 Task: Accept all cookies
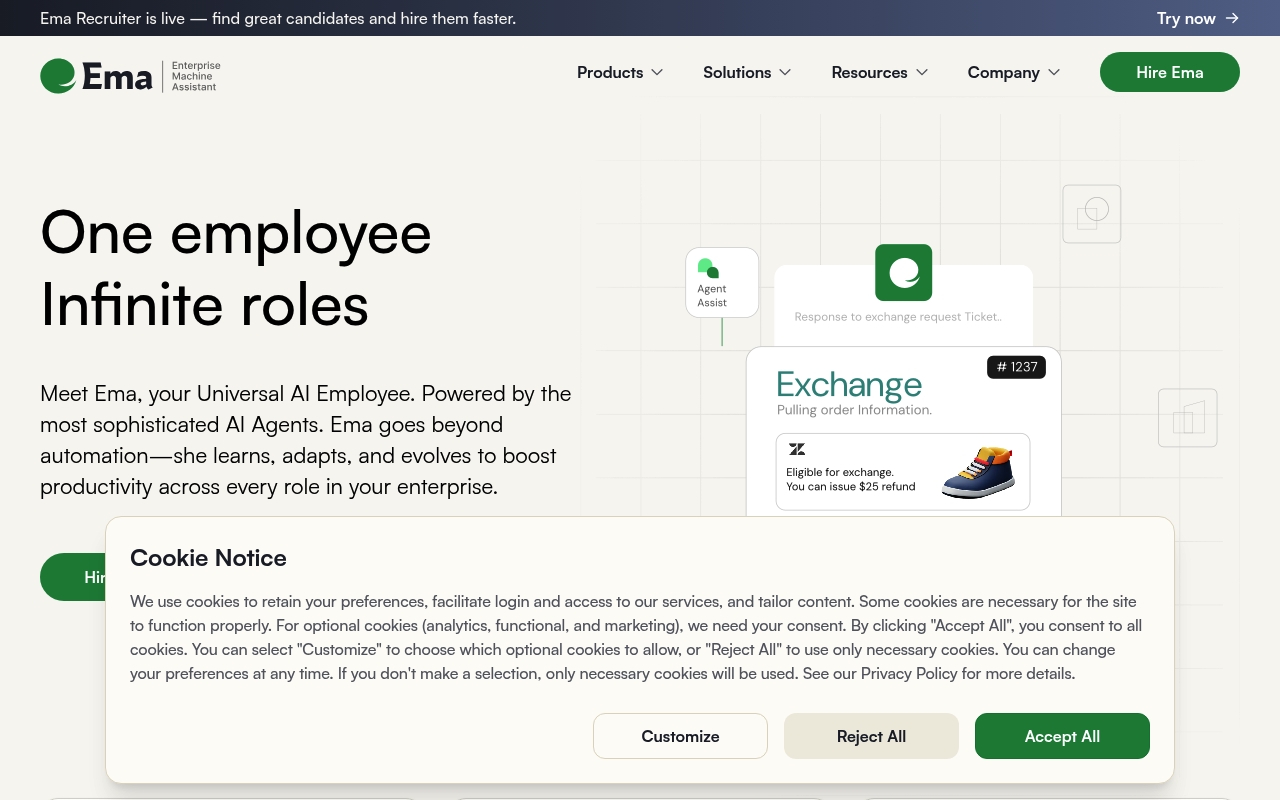tap(1062, 736)
